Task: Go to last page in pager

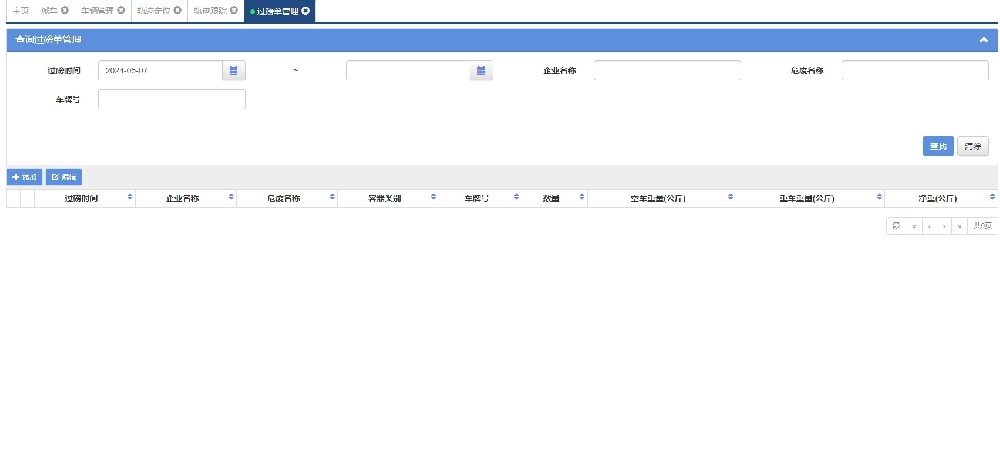Action: pyautogui.click(x=959, y=226)
